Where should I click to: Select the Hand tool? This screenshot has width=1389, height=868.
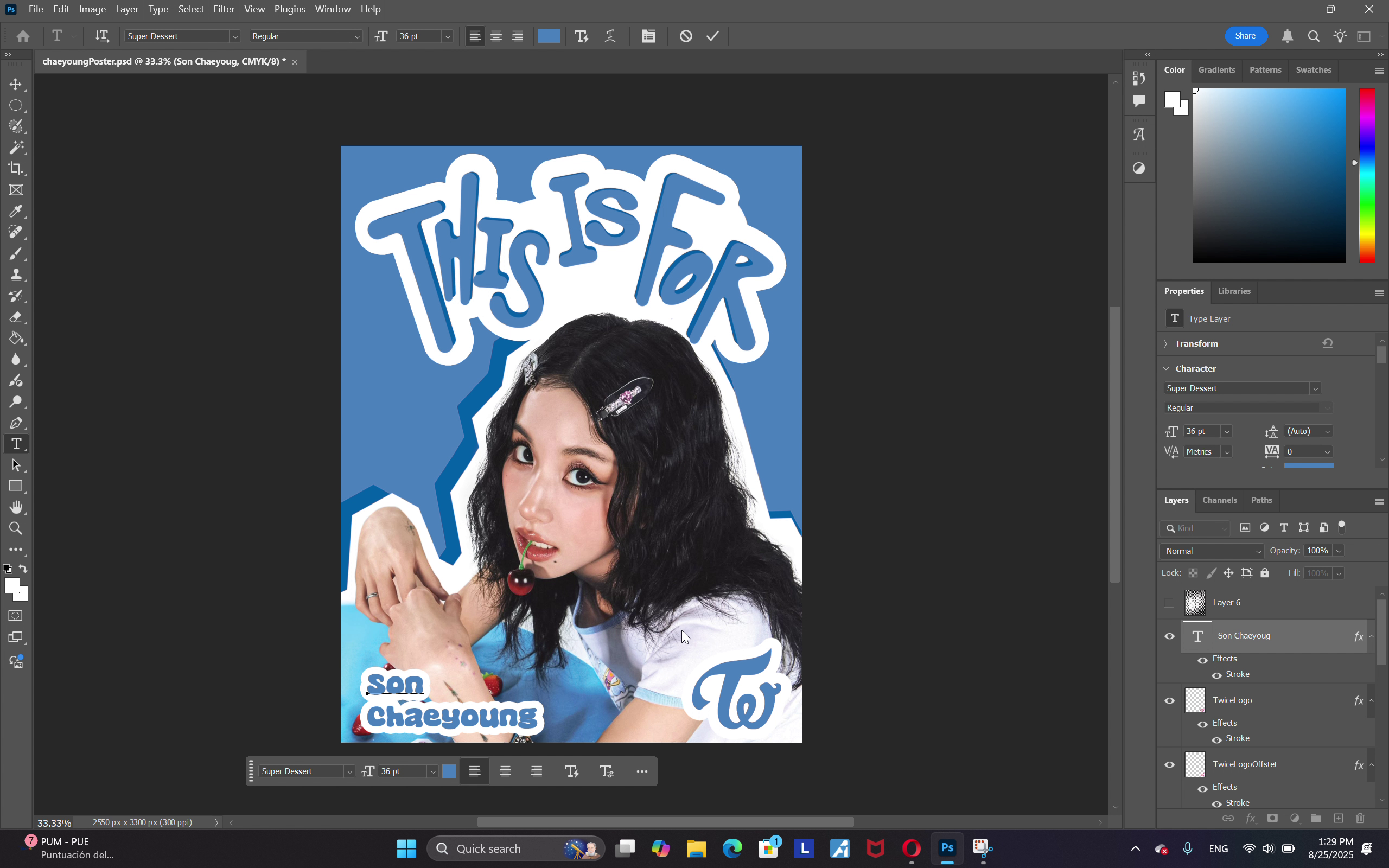[x=16, y=507]
